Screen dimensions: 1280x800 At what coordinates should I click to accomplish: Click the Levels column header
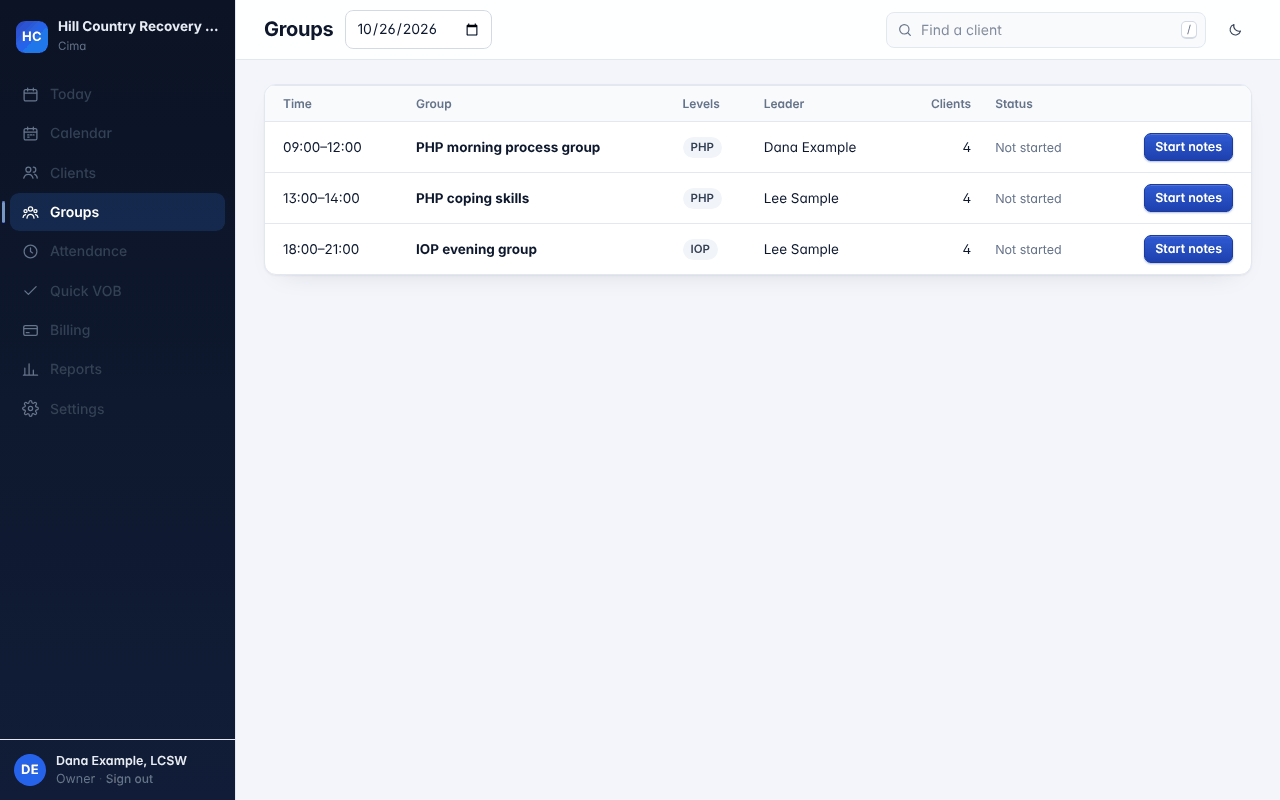701,104
